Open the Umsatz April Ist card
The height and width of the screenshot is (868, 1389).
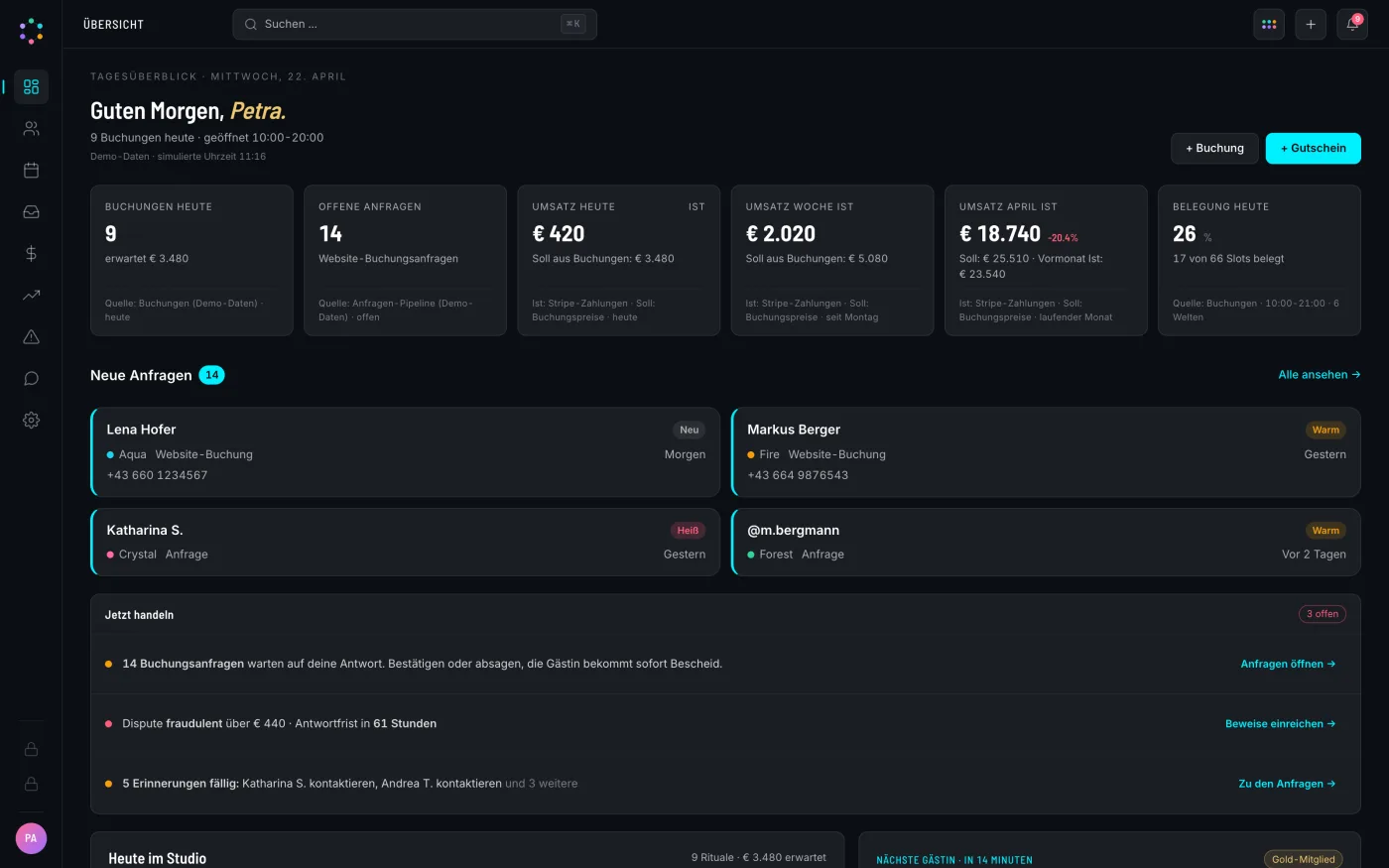tap(1046, 261)
